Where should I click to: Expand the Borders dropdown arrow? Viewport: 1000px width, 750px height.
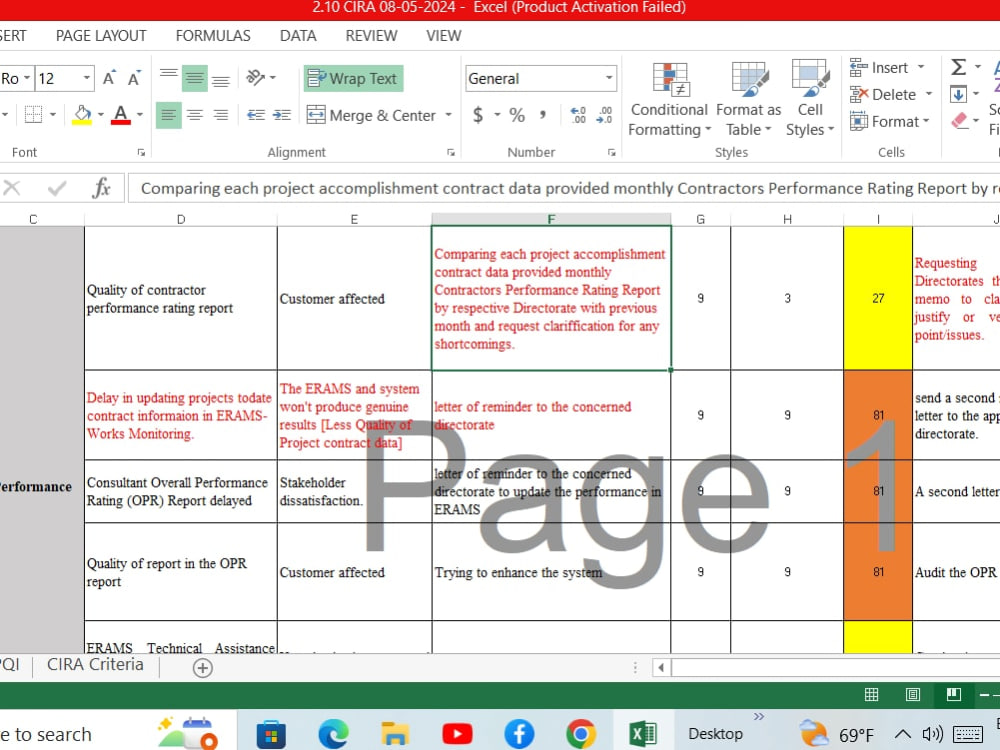53,115
